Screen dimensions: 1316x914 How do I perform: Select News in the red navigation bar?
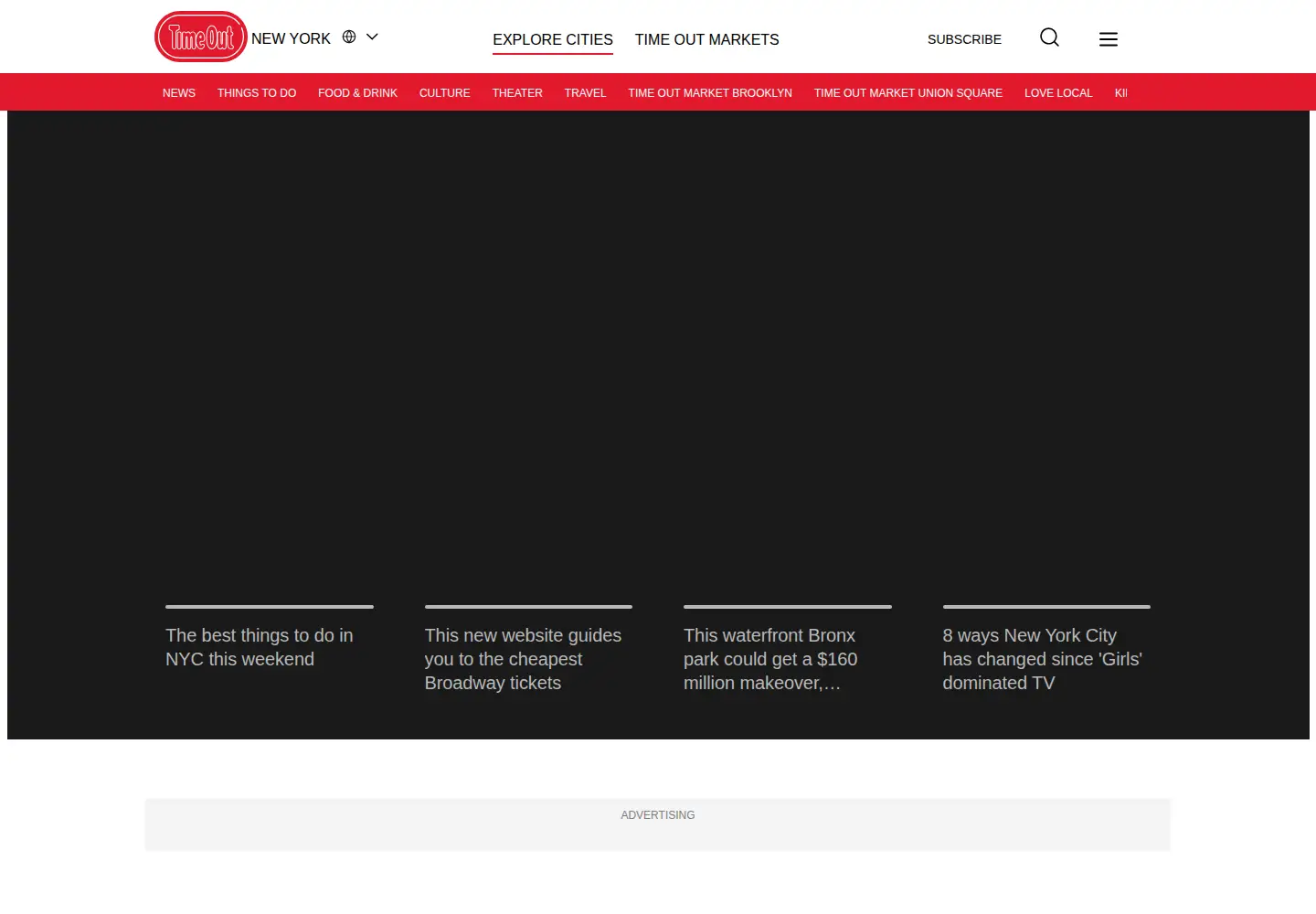click(179, 93)
